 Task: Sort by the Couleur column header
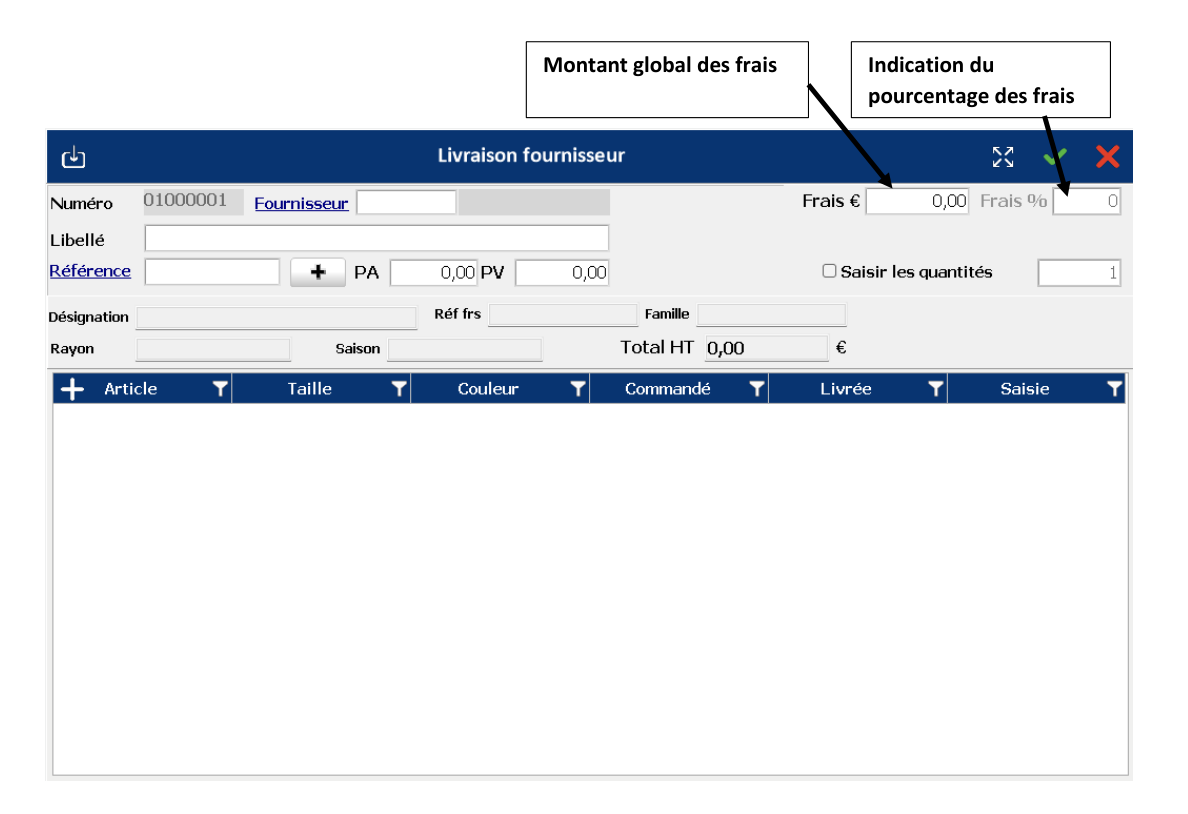pos(488,389)
